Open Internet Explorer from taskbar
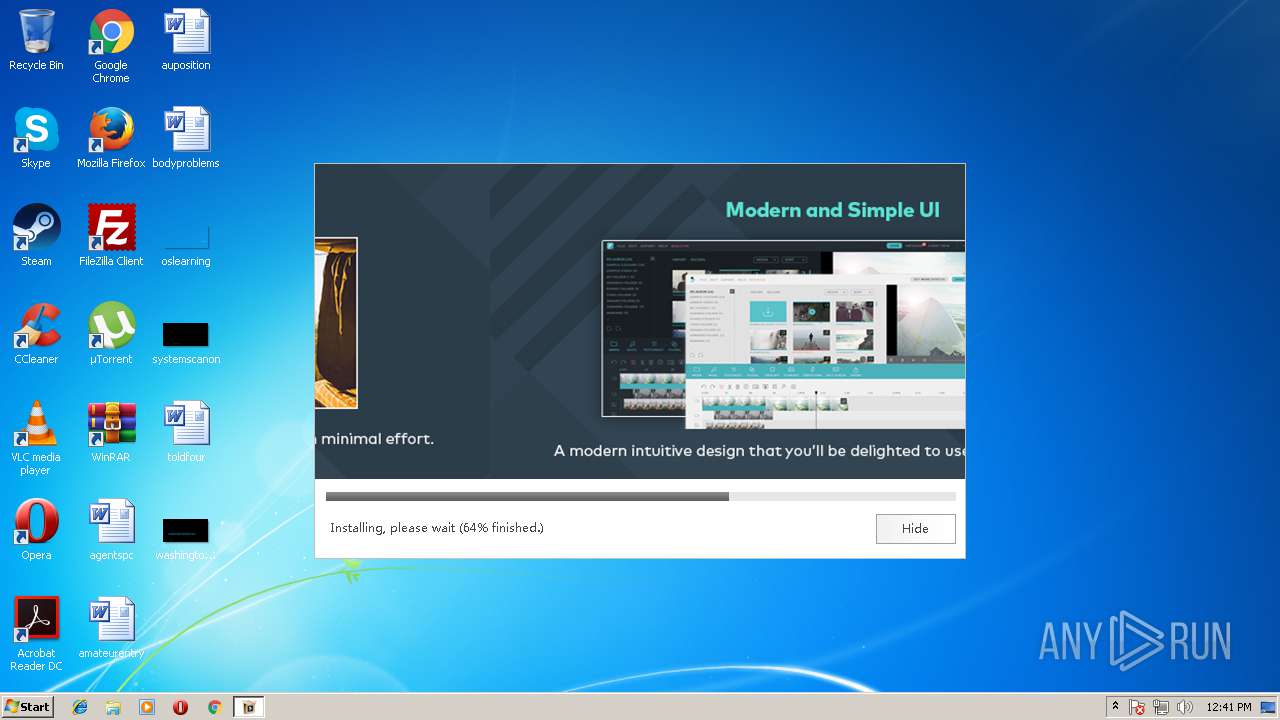Viewport: 1280px width, 720px height. [80, 707]
